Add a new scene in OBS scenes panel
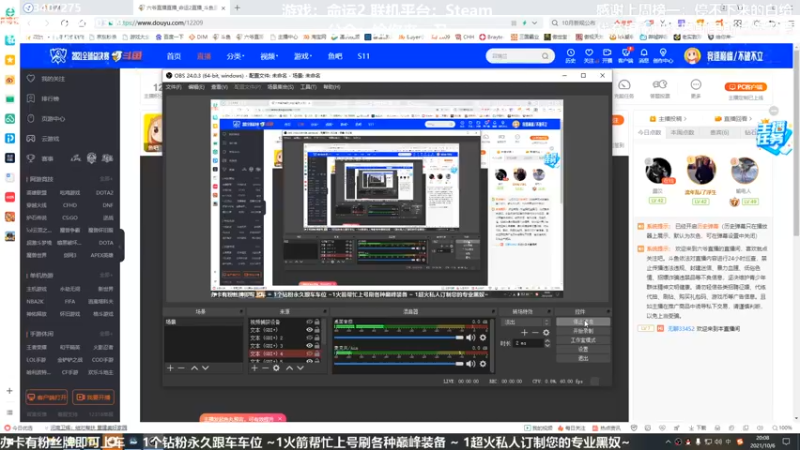This screenshot has width=800, height=450. coord(170,368)
